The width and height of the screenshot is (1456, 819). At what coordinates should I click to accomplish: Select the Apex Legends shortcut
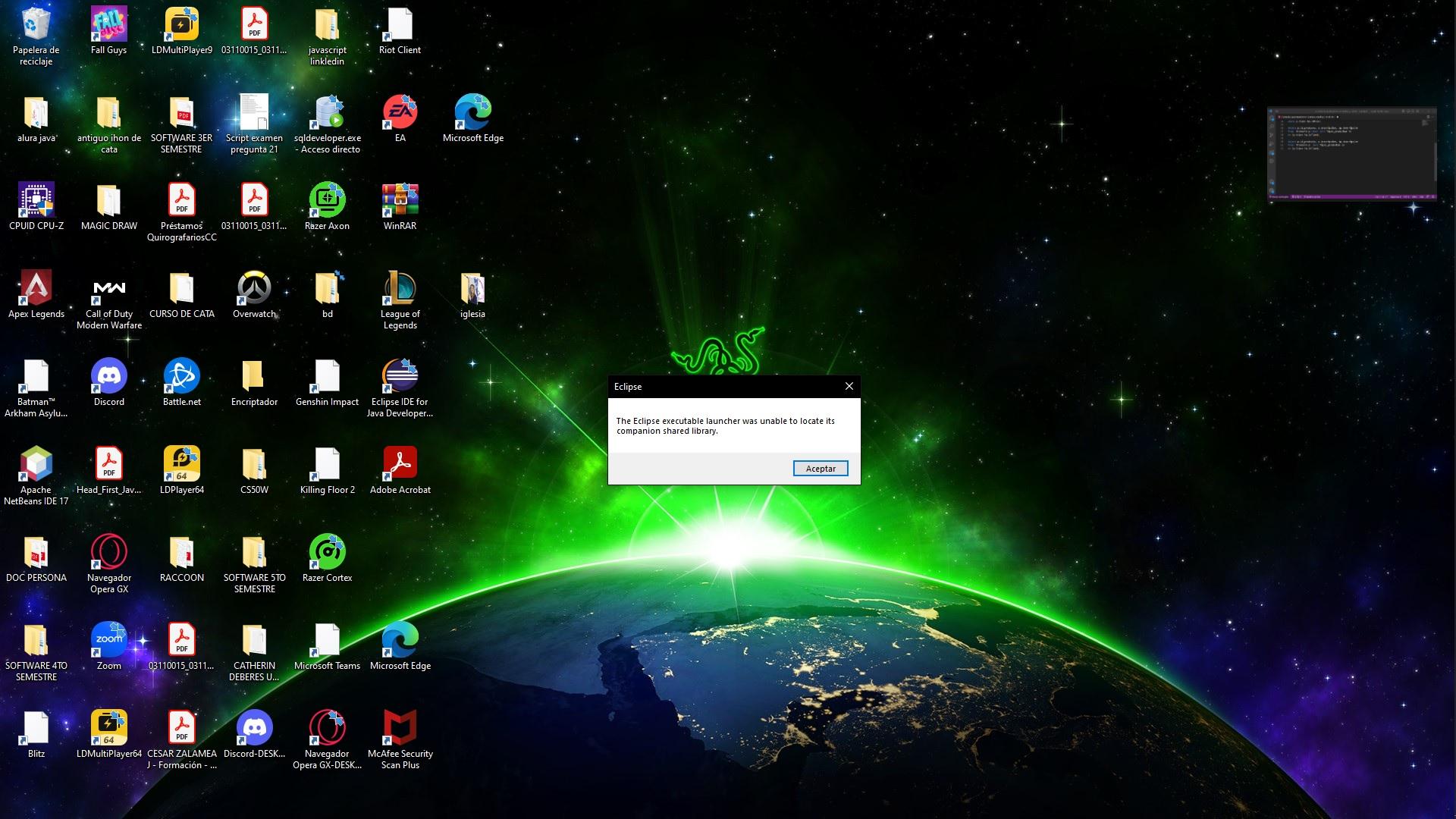pyautogui.click(x=36, y=294)
